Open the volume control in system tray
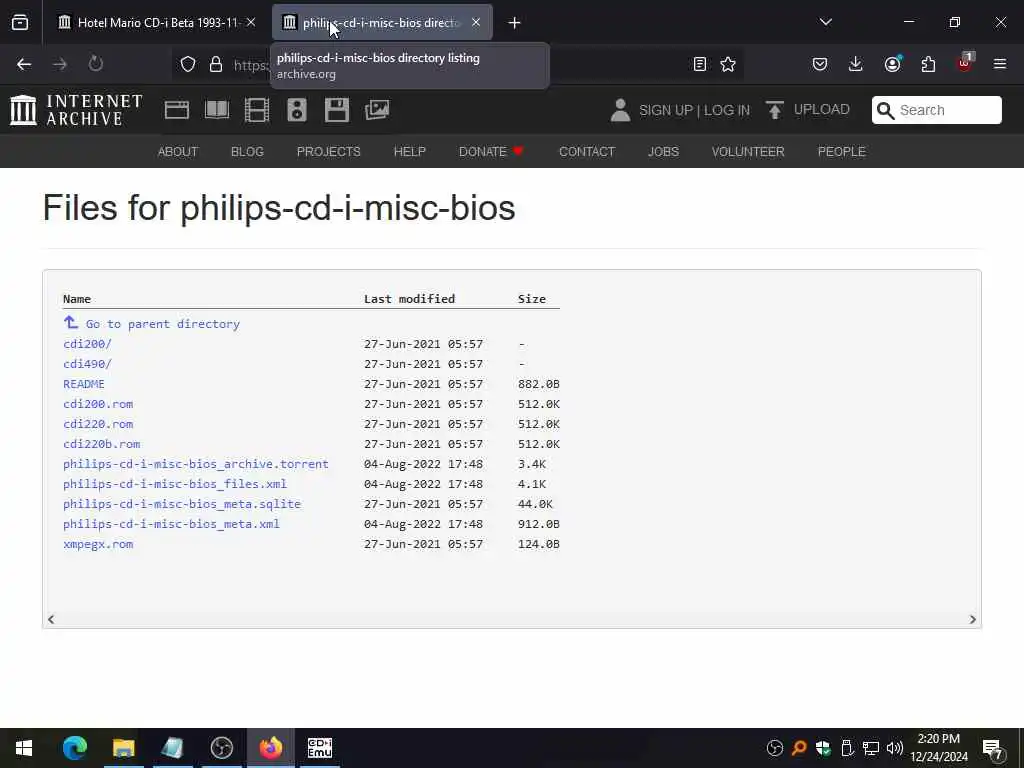Screen dimensions: 1024x768 click(x=895, y=748)
